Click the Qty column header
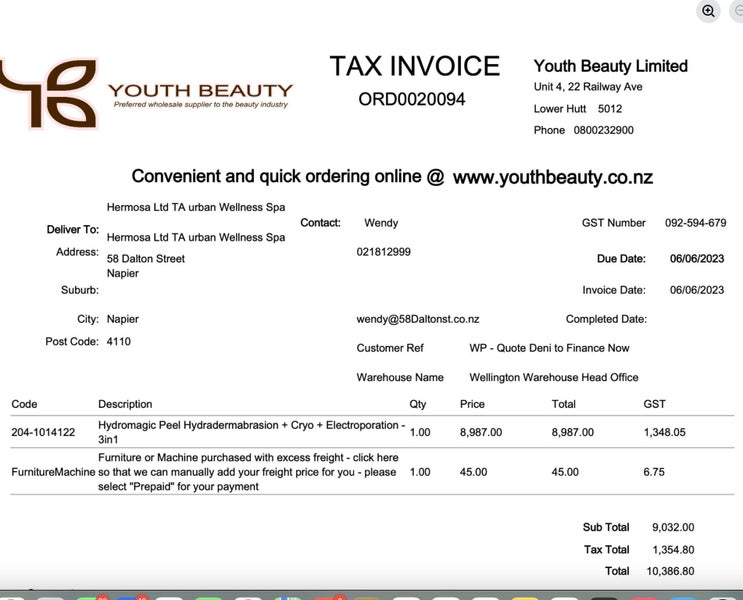The width and height of the screenshot is (743, 600). (417, 404)
